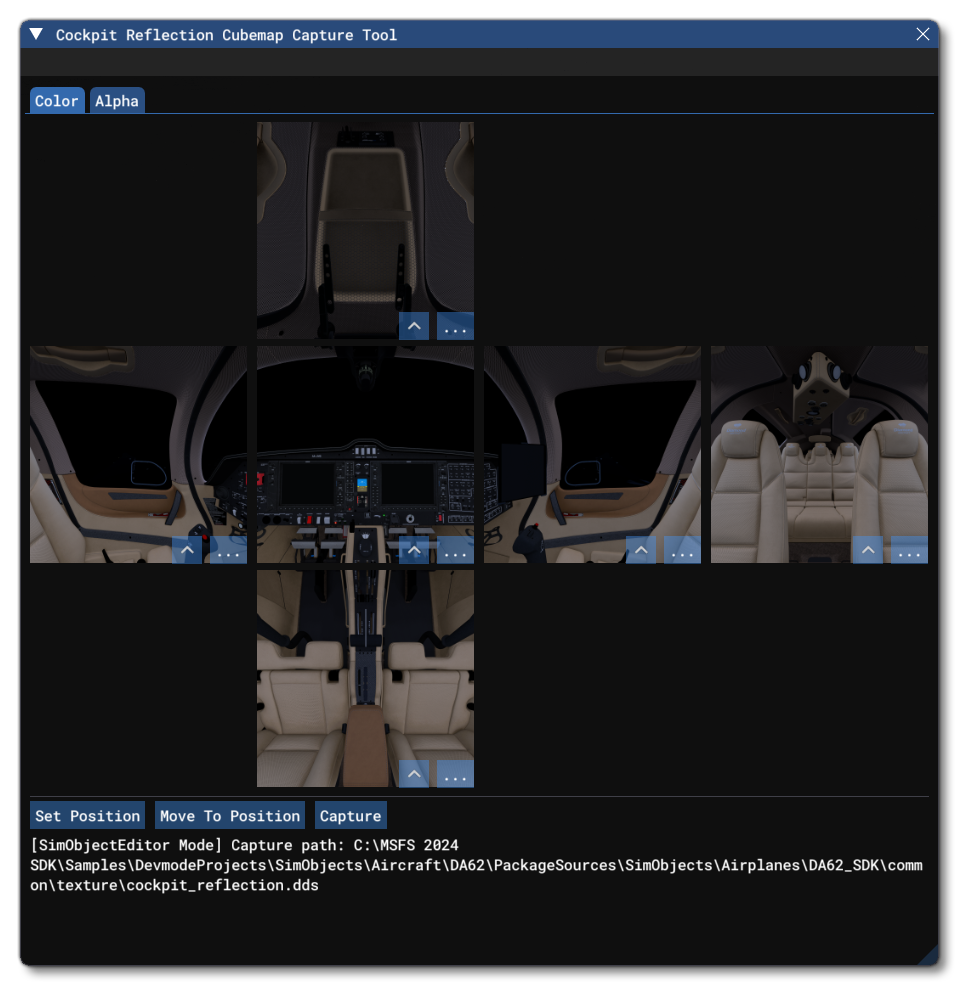Select the ceiling cubemap face thumbnail
The image size is (959, 986).
coord(365,231)
